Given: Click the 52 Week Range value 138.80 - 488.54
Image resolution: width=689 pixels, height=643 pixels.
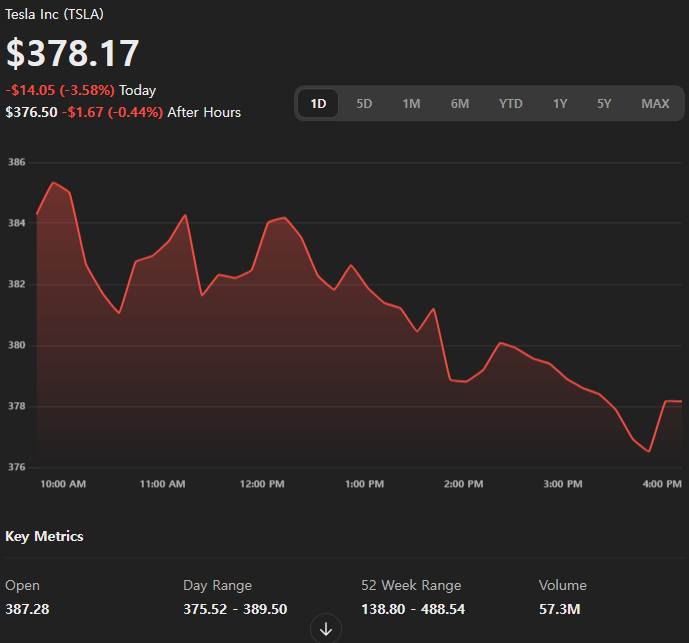Looking at the screenshot, I should [413, 609].
